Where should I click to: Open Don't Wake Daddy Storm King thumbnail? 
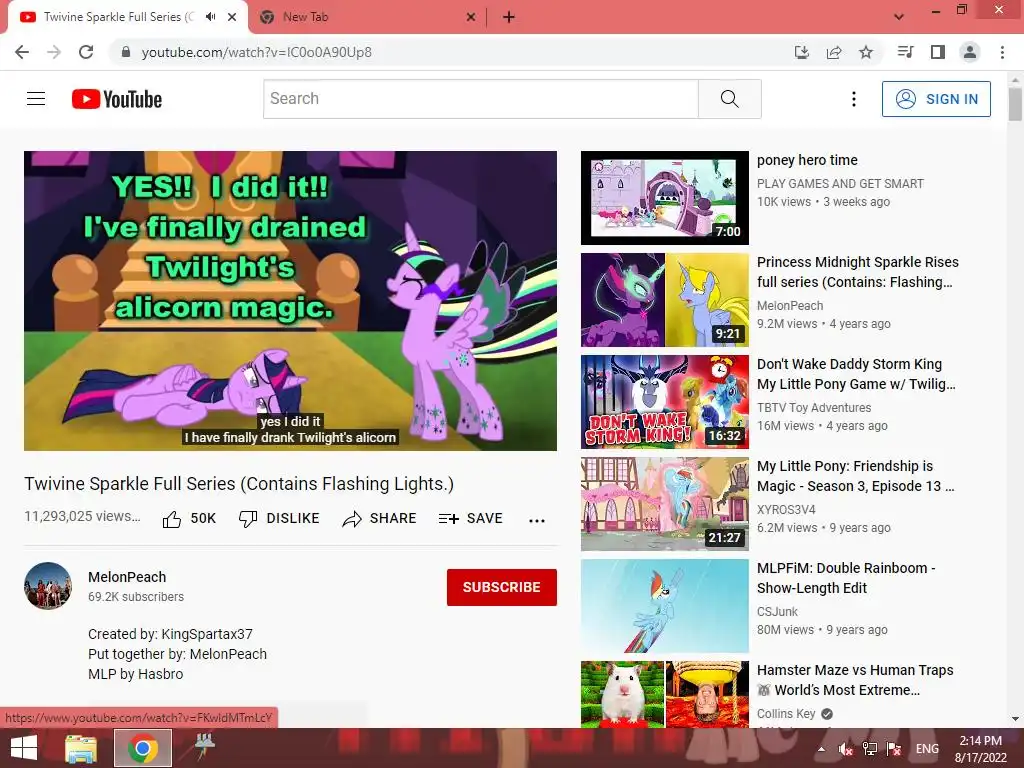665,402
